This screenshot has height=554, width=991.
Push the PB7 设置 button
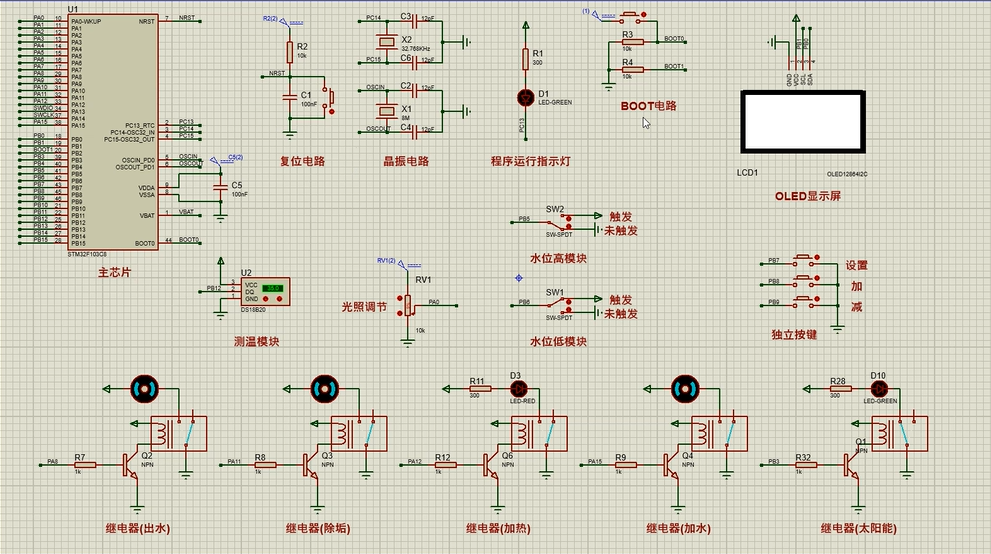(x=805, y=260)
